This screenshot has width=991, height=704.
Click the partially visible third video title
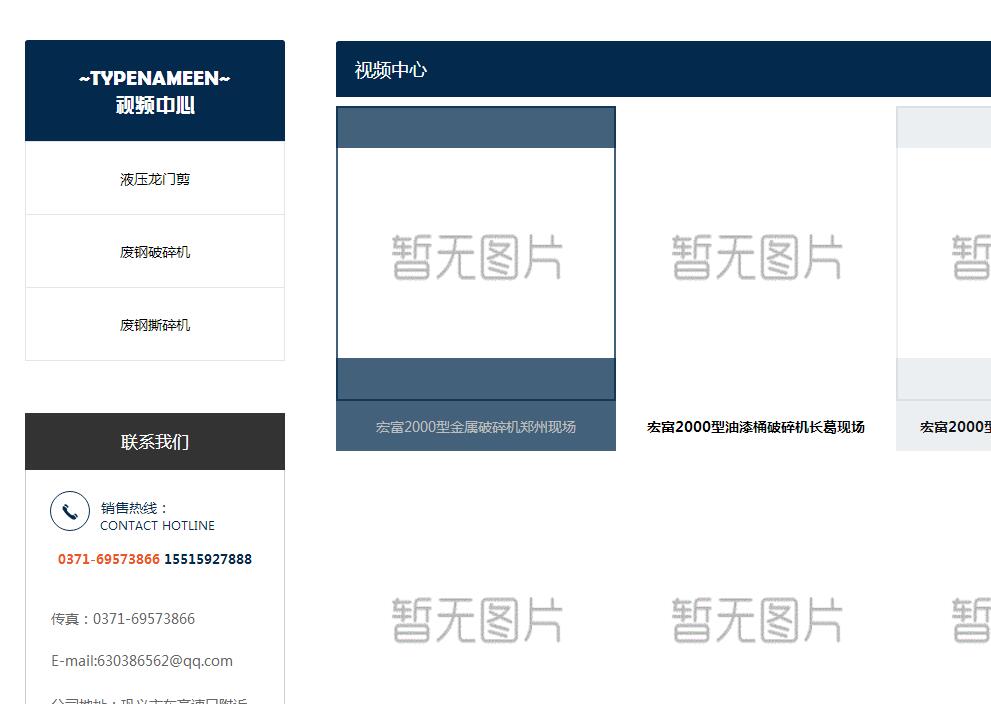pos(955,427)
